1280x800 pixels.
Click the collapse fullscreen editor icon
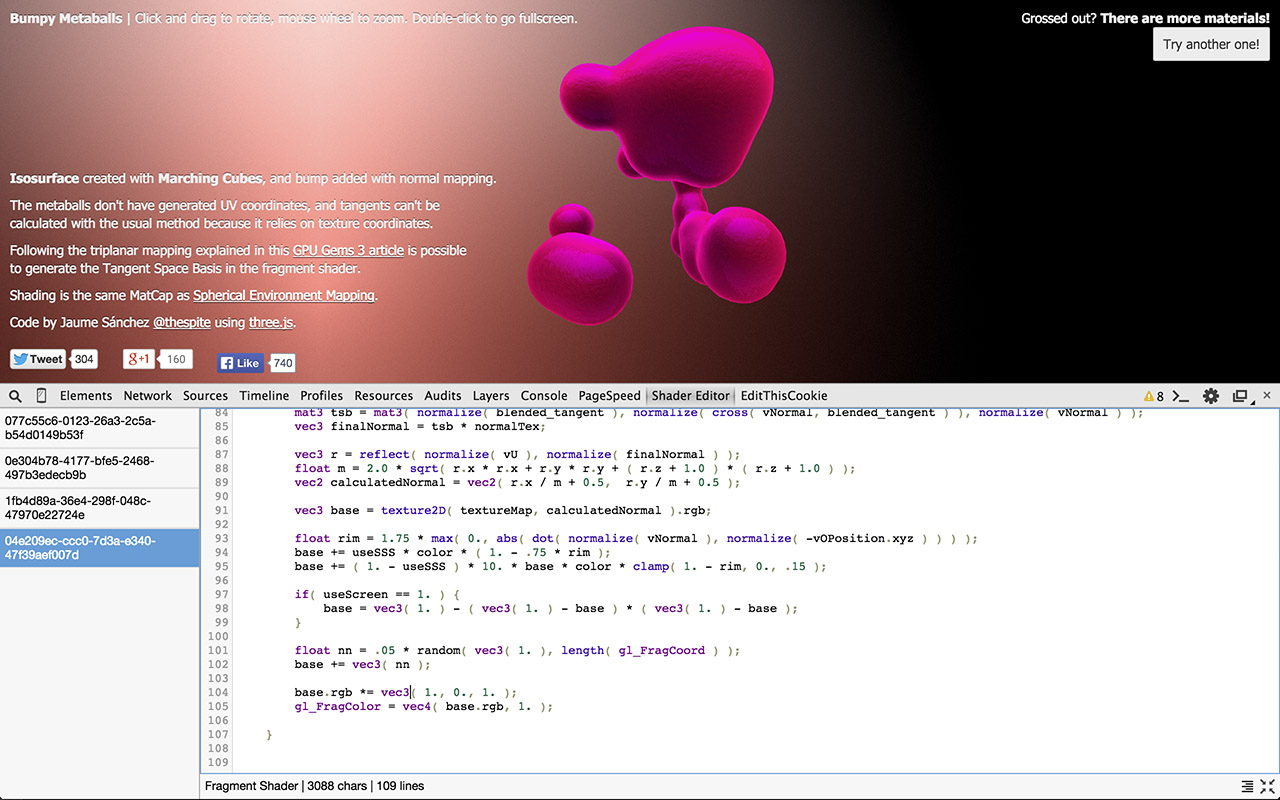tap(1267, 786)
